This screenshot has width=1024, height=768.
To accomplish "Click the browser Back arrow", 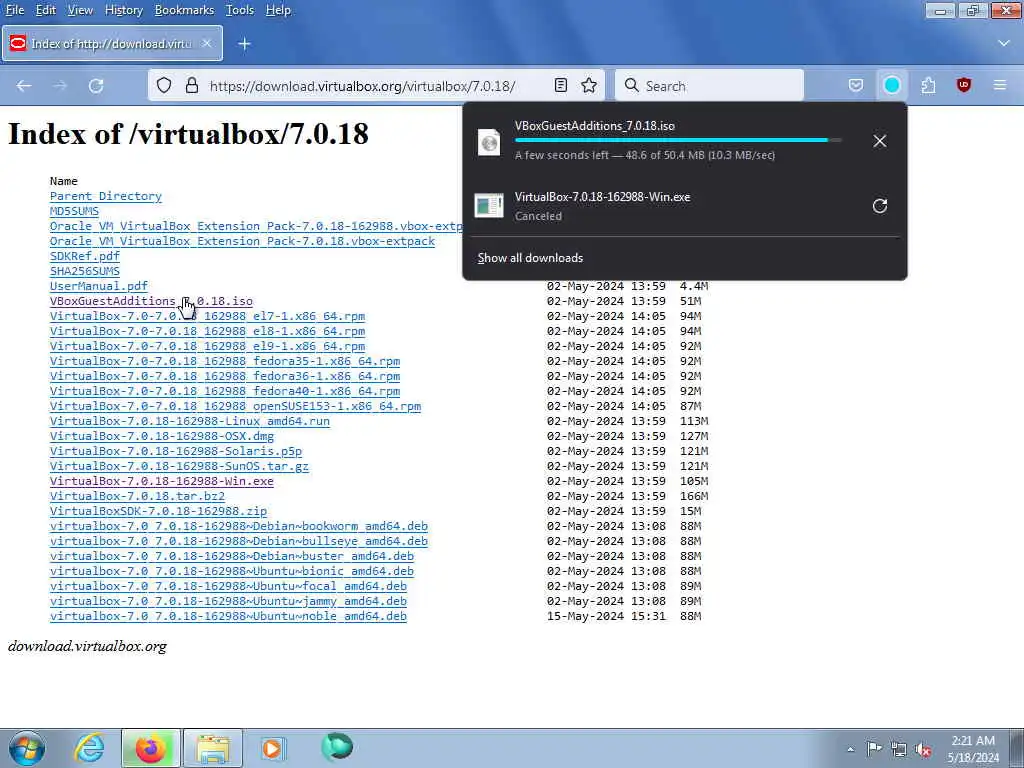I will click(24, 86).
